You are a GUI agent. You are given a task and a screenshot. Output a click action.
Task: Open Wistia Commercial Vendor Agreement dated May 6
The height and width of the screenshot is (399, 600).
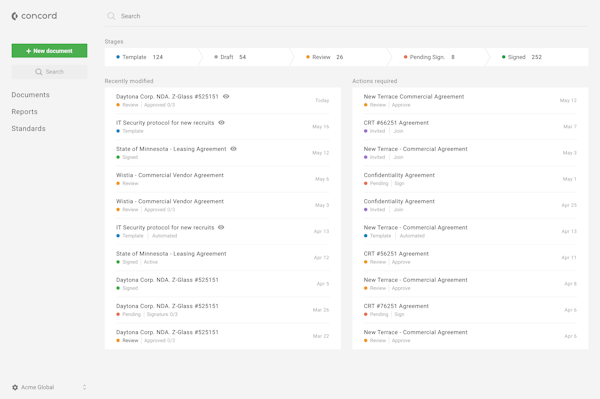pos(223,179)
